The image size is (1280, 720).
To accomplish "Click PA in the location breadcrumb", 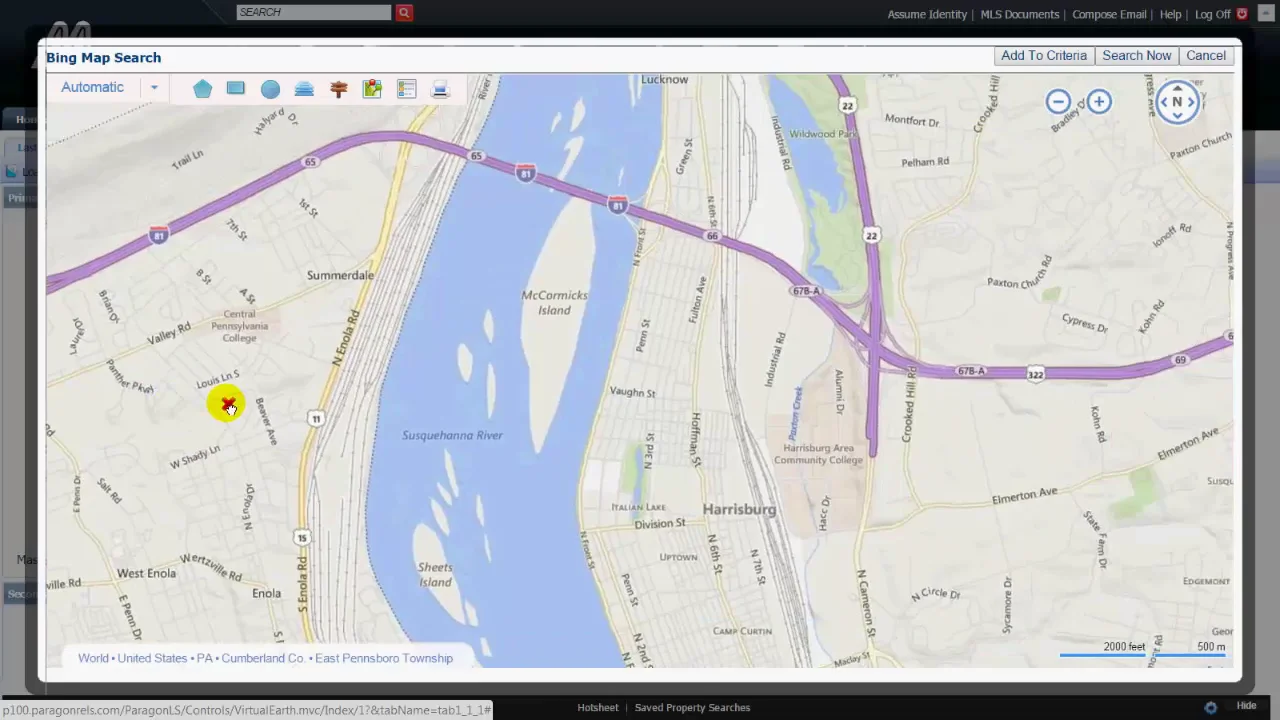I will pos(205,658).
